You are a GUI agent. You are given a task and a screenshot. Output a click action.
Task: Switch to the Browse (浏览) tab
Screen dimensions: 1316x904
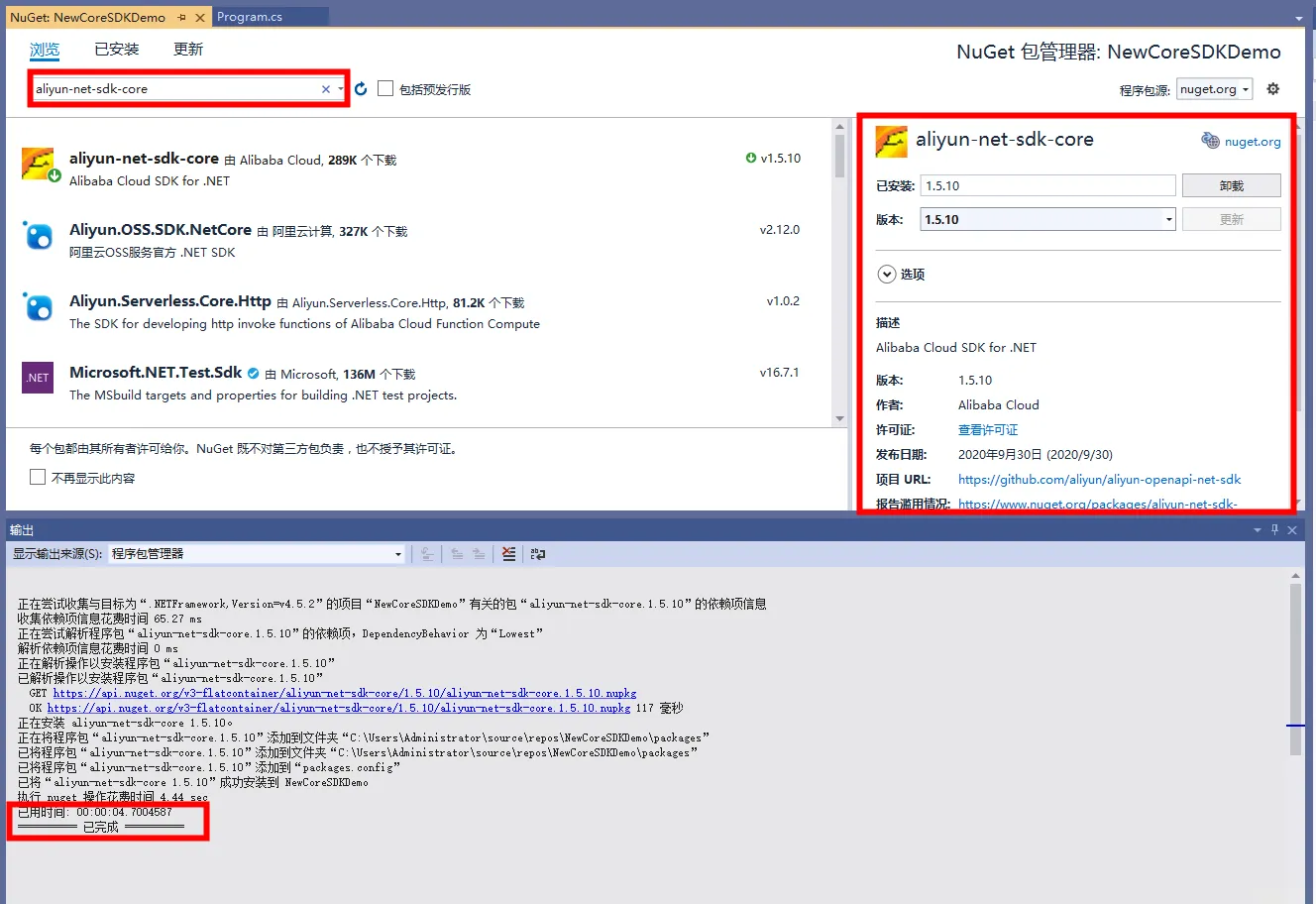[45, 50]
